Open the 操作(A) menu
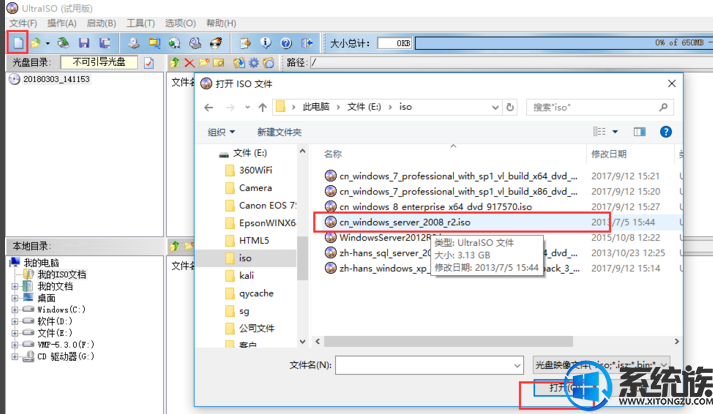This screenshot has height=414, width=713. tap(62, 23)
